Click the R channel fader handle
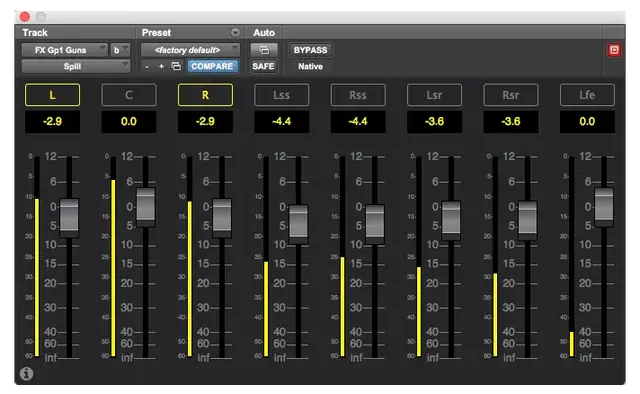This screenshot has height=394, width=640. [x=222, y=218]
